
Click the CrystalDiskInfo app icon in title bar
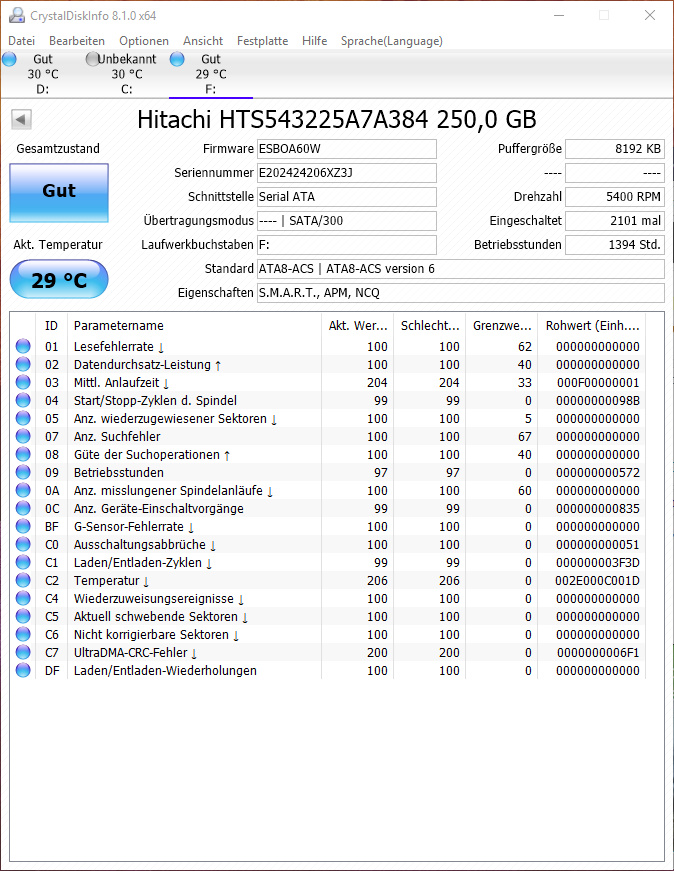[17, 15]
